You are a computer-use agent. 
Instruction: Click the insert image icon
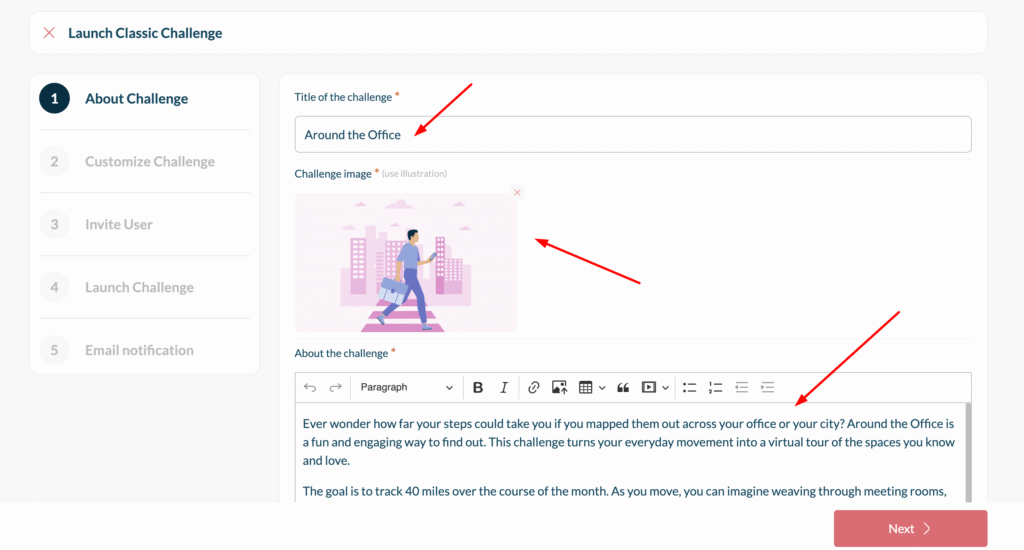pyautogui.click(x=559, y=387)
